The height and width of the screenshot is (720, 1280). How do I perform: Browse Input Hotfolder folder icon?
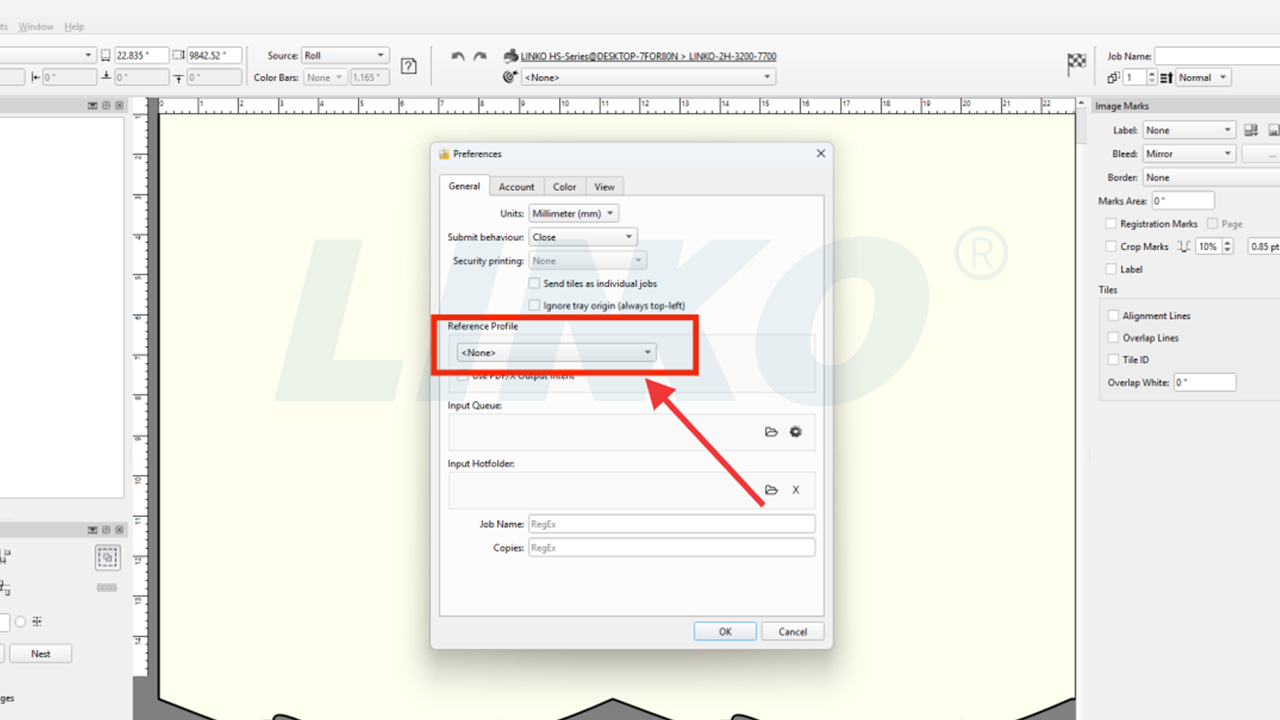point(771,490)
